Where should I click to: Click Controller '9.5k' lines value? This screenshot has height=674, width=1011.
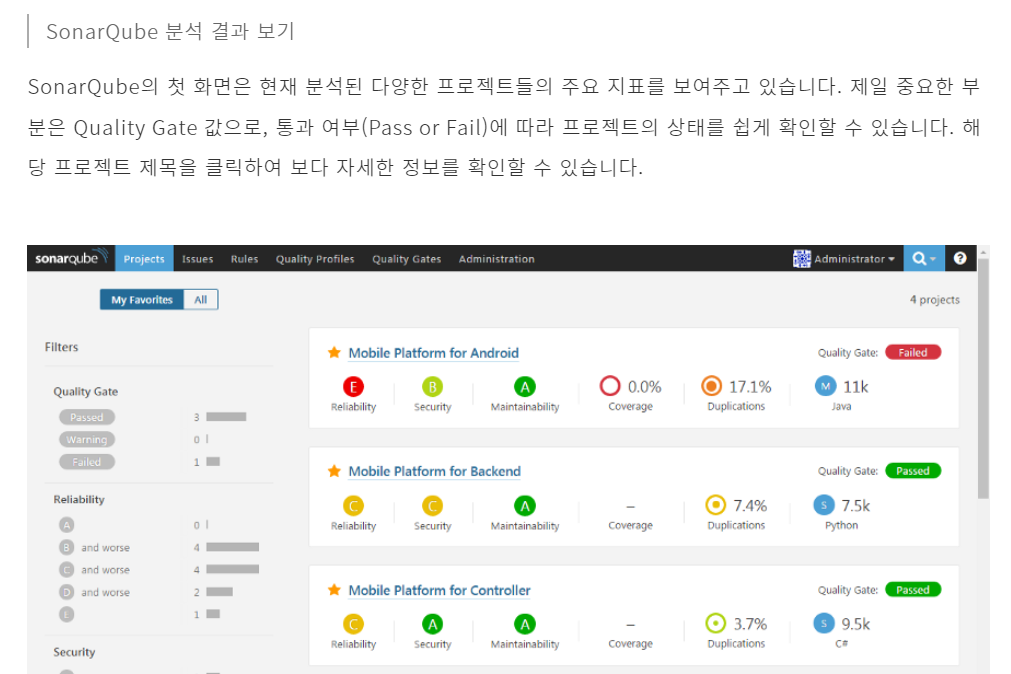[856, 624]
